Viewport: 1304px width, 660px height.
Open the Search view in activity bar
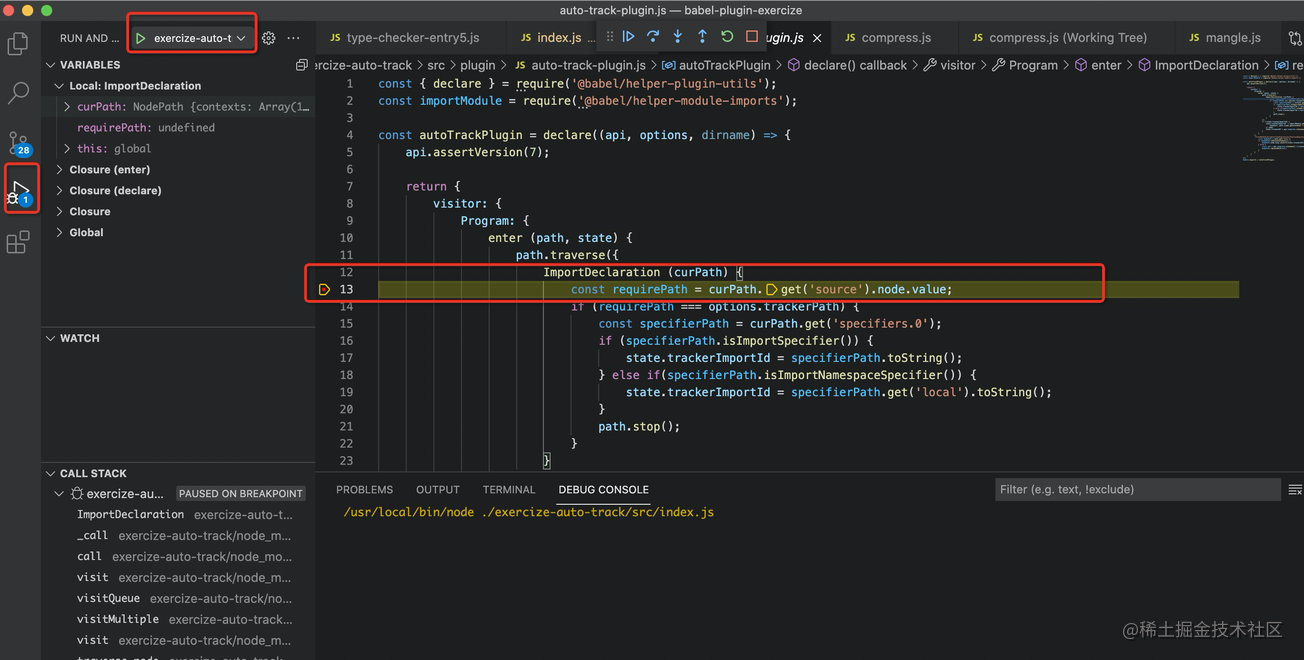click(18, 93)
